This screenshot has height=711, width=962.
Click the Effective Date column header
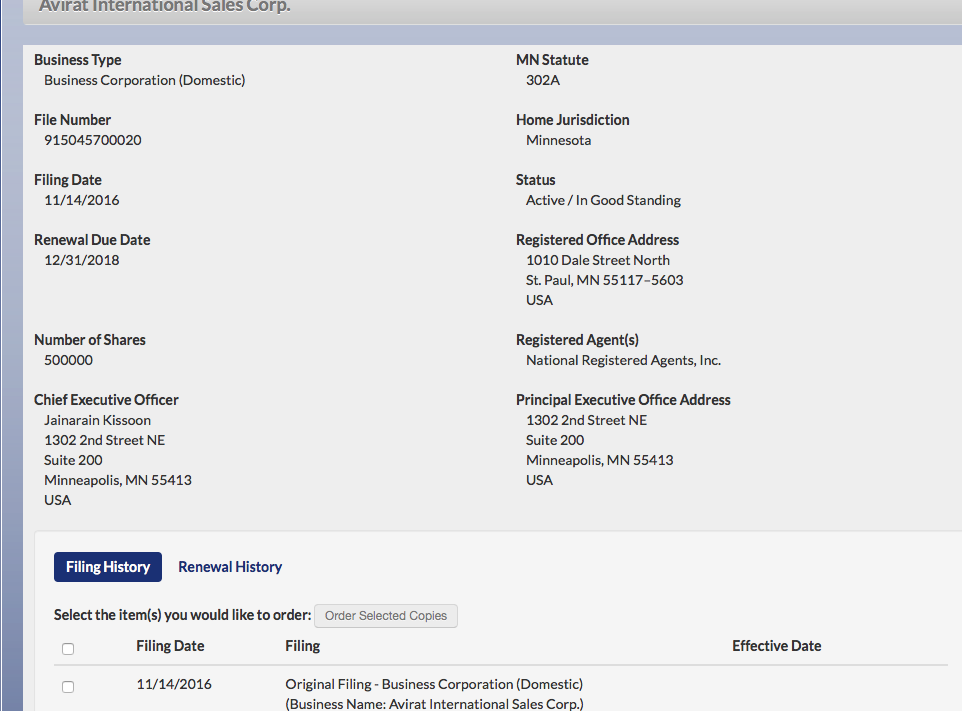click(x=776, y=646)
